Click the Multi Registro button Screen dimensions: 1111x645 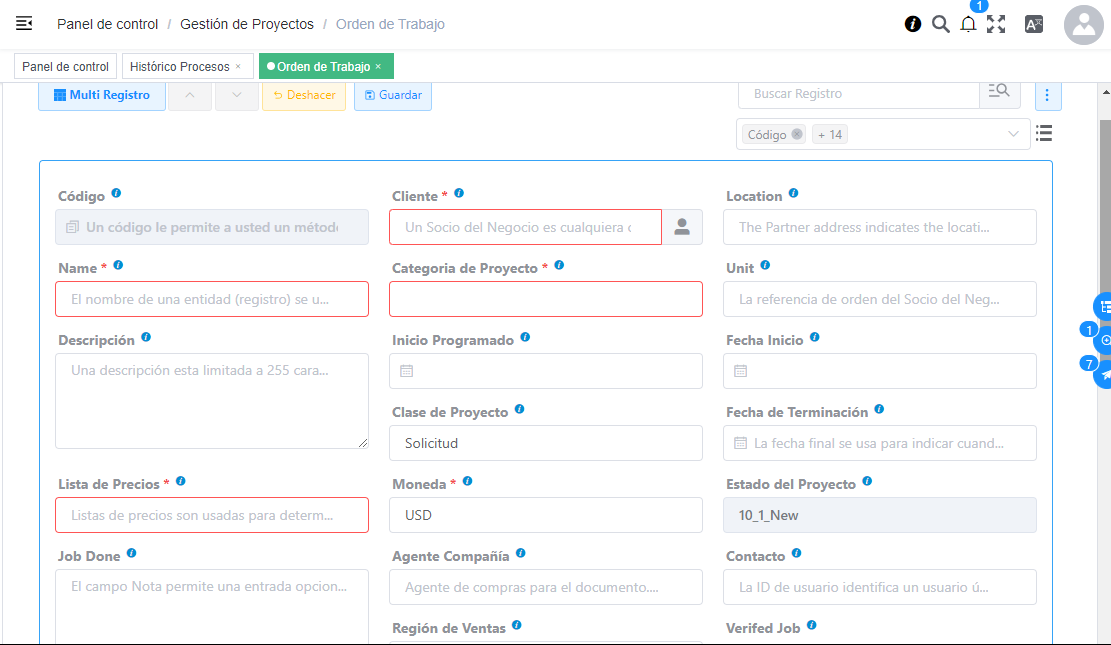coord(102,95)
